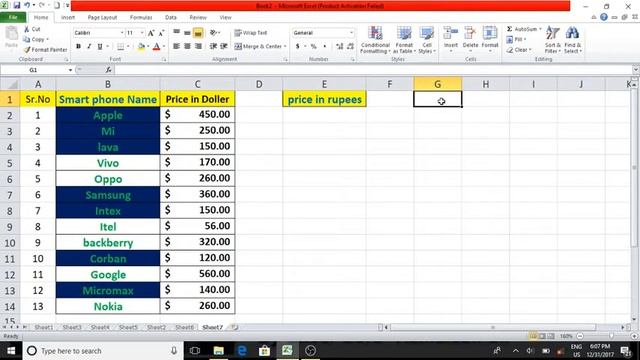
Task: Decrease font size with Shrink Font icon
Action: pos(161,33)
